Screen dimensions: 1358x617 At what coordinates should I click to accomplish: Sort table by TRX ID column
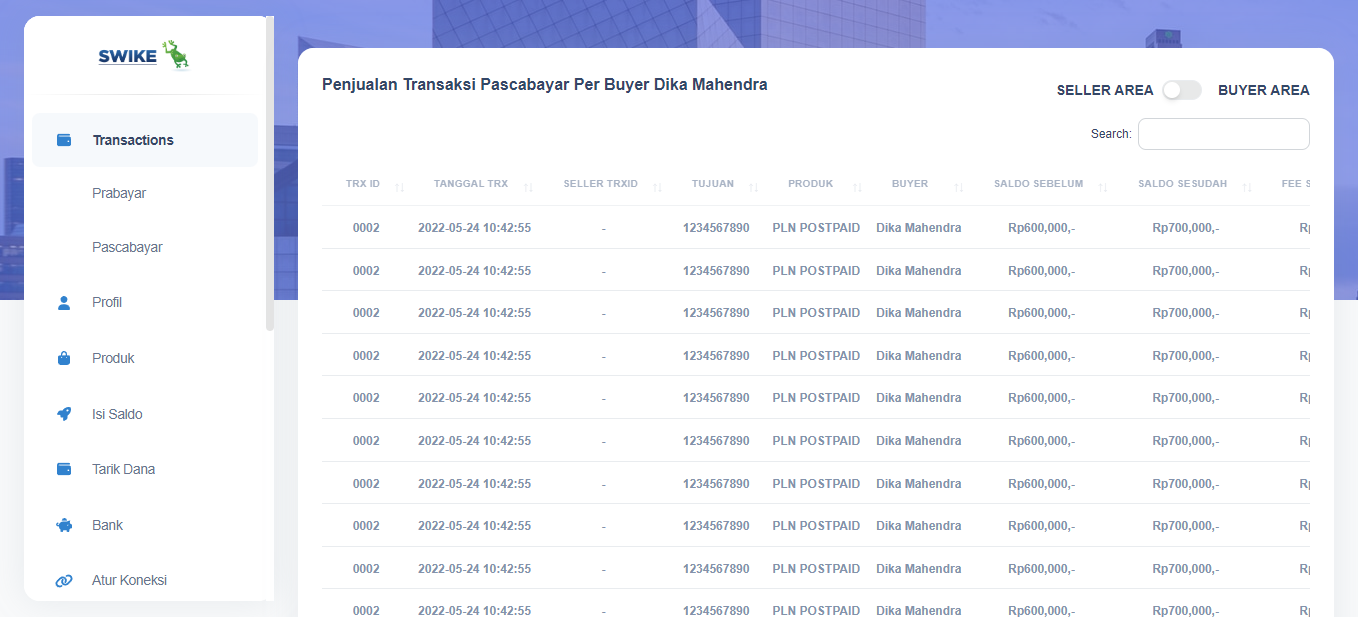click(363, 184)
